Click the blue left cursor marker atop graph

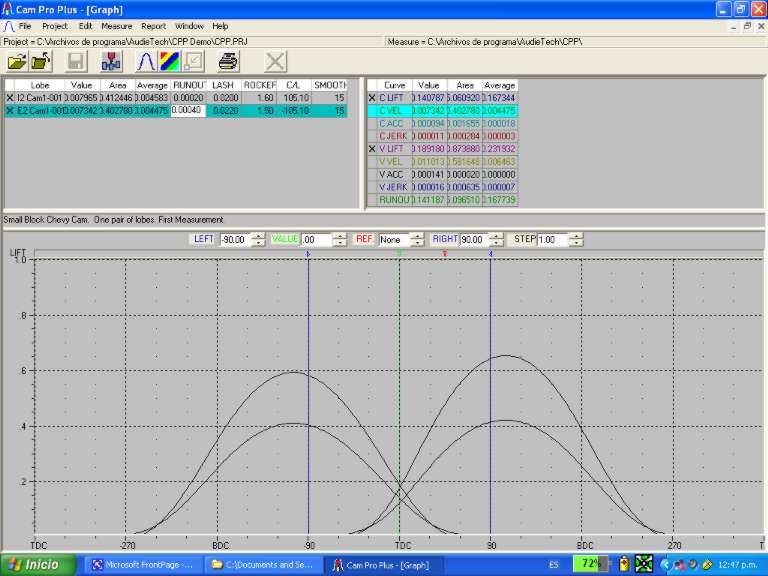click(308, 254)
